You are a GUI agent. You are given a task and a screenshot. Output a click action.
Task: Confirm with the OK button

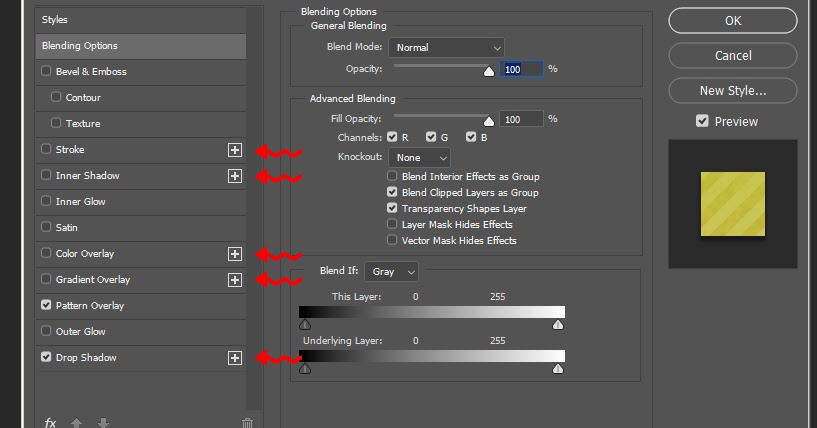point(733,21)
